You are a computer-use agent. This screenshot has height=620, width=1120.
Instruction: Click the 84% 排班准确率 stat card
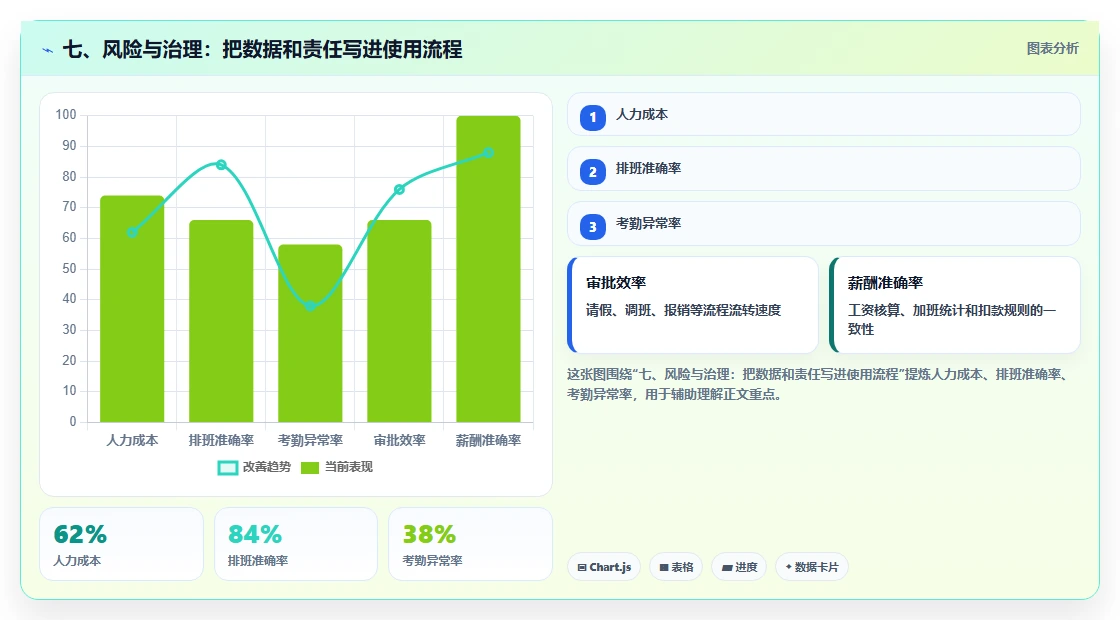coord(296,544)
